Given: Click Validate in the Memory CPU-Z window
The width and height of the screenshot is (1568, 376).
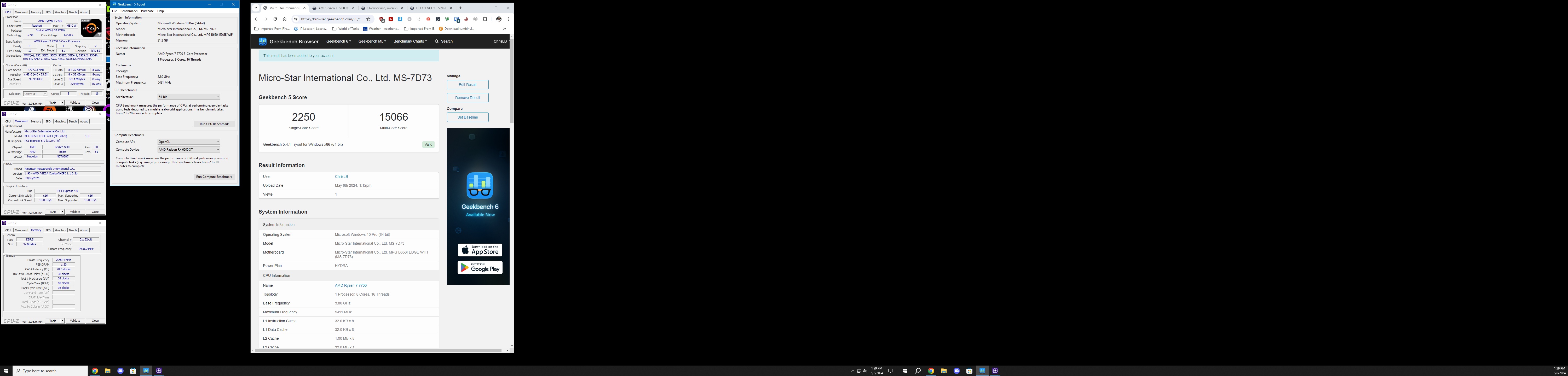Looking at the screenshot, I should pos(75,321).
